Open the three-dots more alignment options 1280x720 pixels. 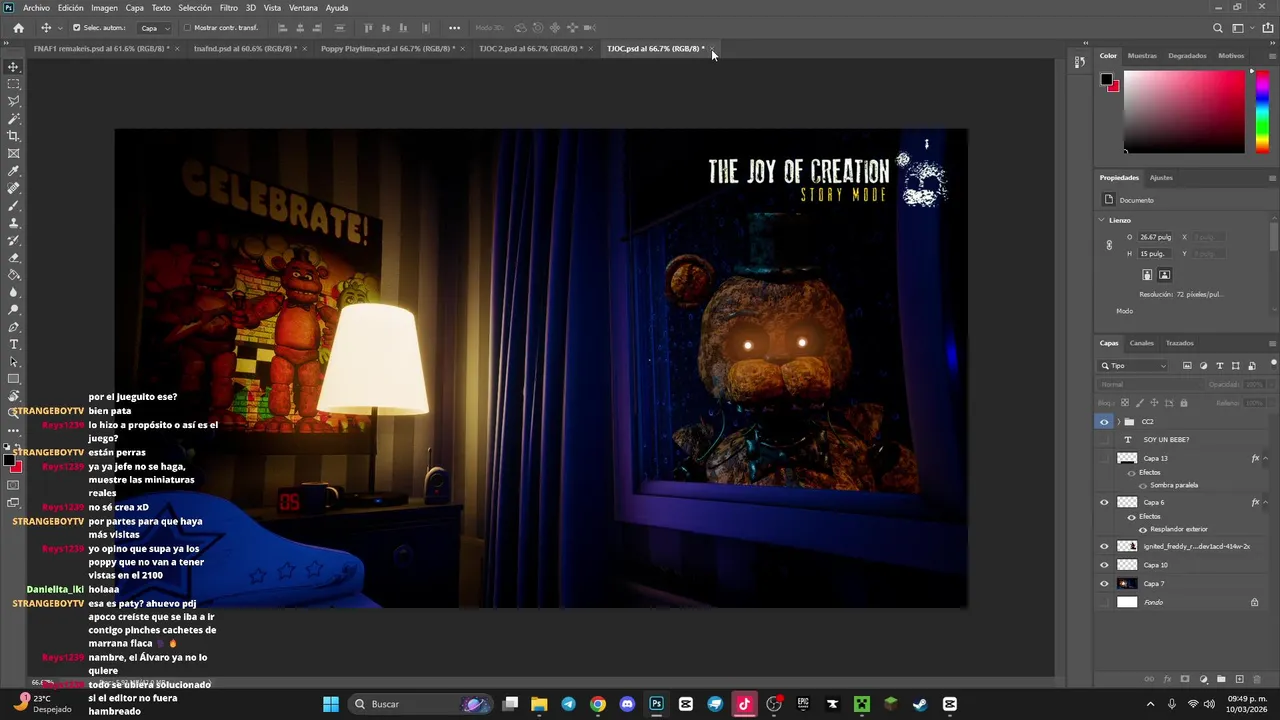coord(455,28)
